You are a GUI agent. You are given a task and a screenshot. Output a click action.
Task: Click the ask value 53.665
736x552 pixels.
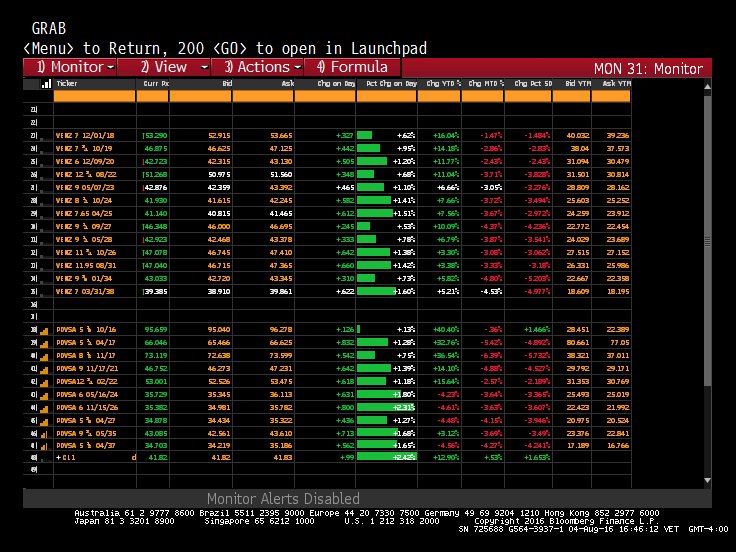[281, 136]
